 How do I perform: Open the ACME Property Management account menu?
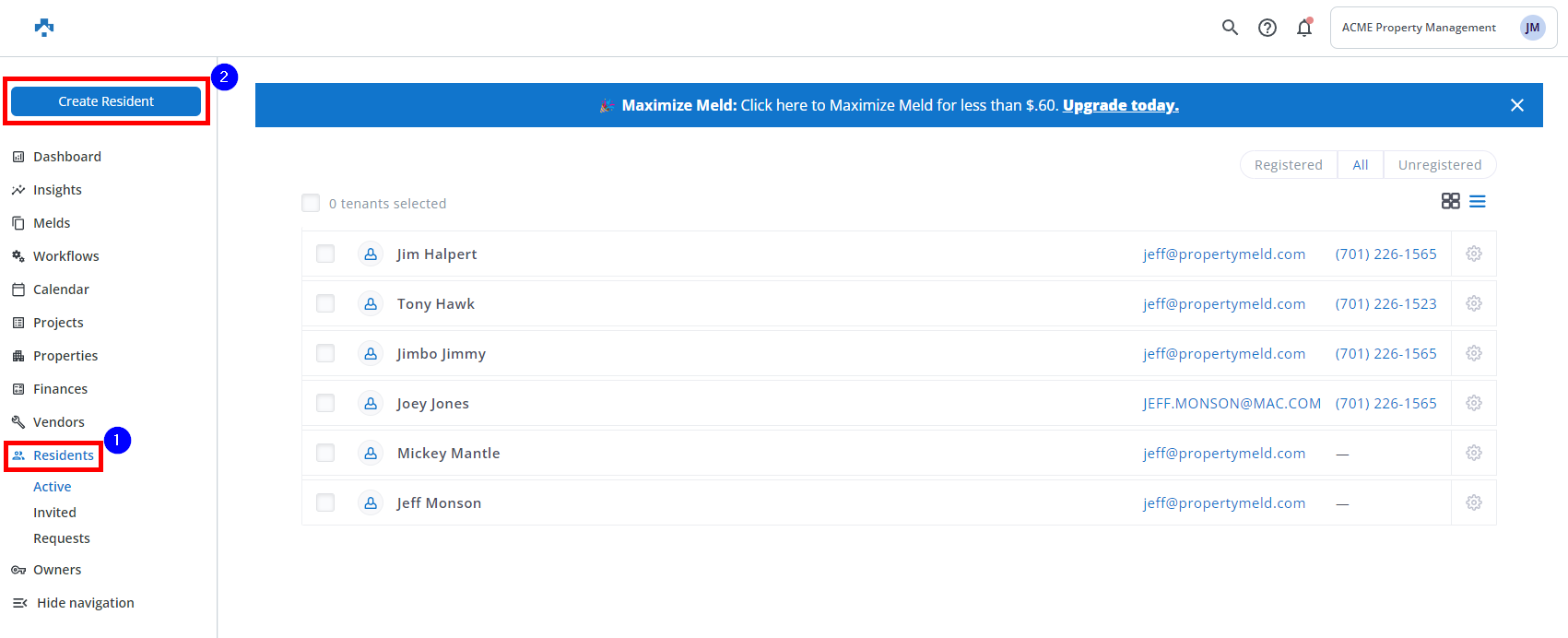pyautogui.click(x=1443, y=28)
